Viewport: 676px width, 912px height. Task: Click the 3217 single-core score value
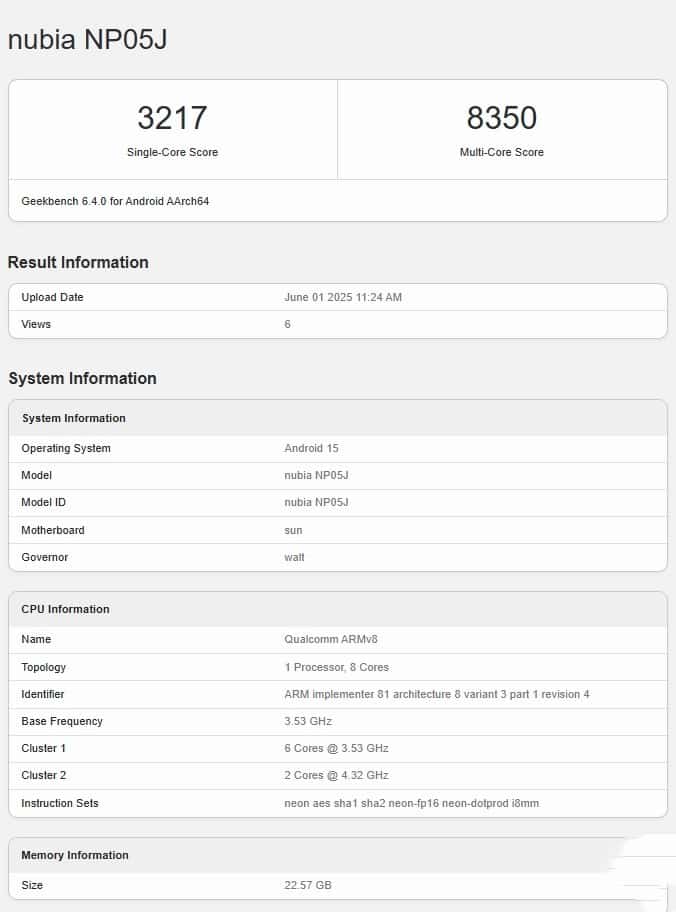click(x=172, y=118)
